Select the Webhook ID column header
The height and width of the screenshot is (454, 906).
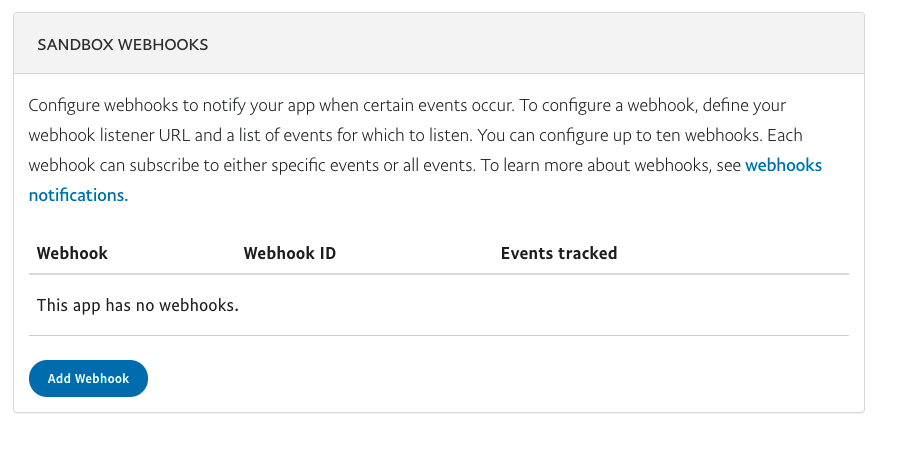289,253
